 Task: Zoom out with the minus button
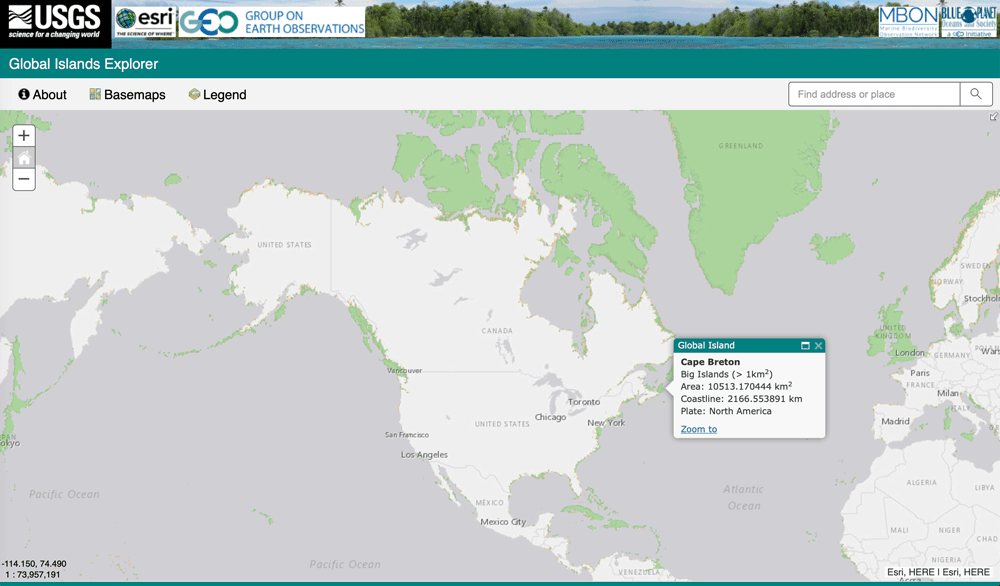coord(23,179)
